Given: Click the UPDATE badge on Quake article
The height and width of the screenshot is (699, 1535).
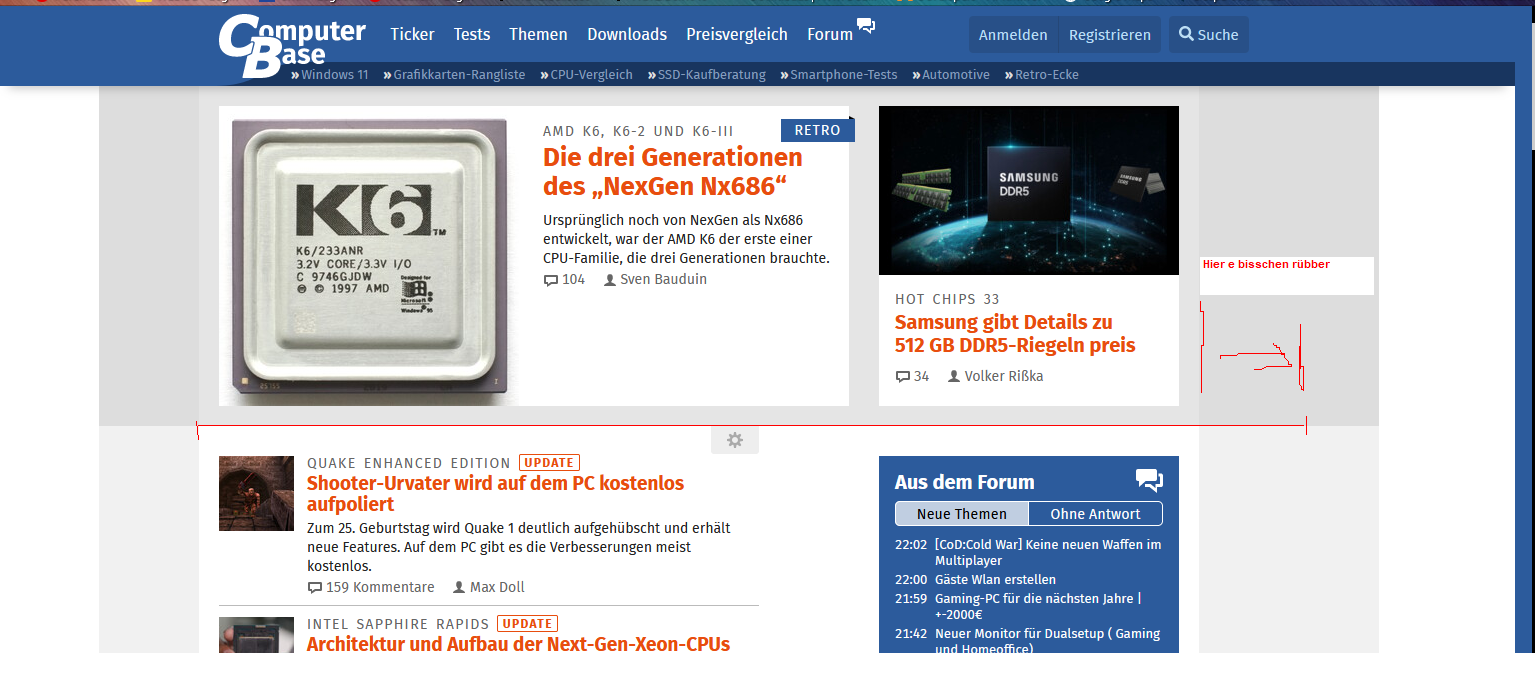Looking at the screenshot, I should 549,463.
